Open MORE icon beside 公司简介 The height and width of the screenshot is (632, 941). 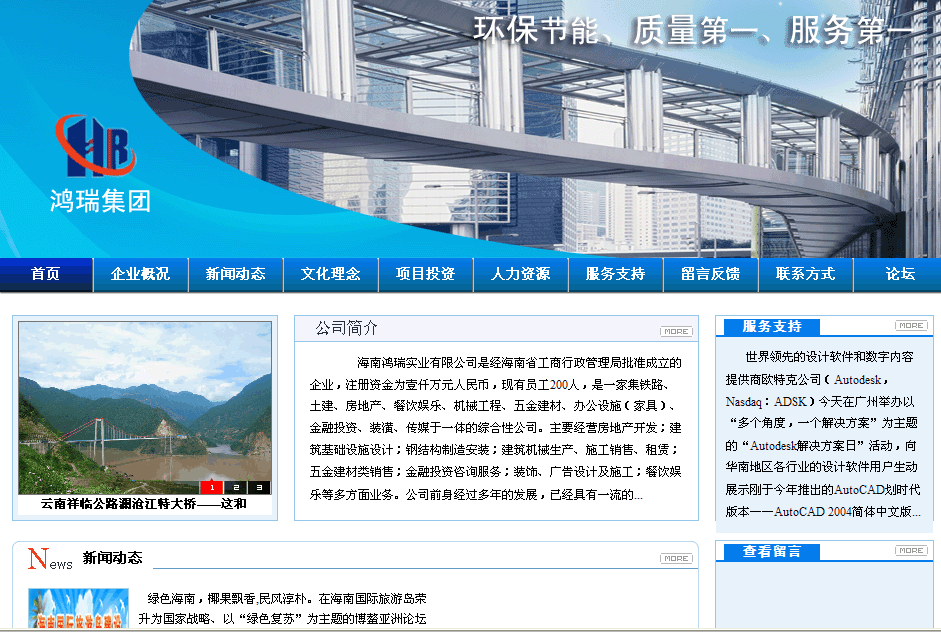click(x=676, y=331)
